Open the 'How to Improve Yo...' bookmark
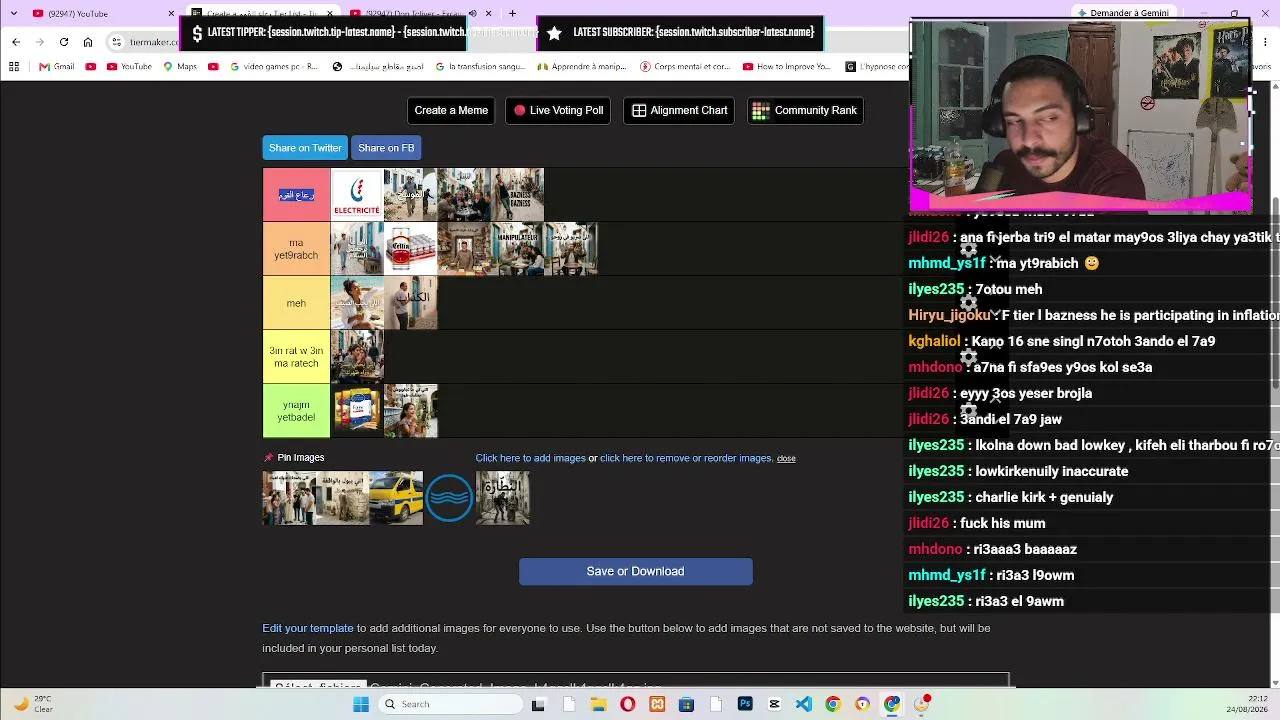Viewport: 1280px width, 720px height. pos(787,67)
